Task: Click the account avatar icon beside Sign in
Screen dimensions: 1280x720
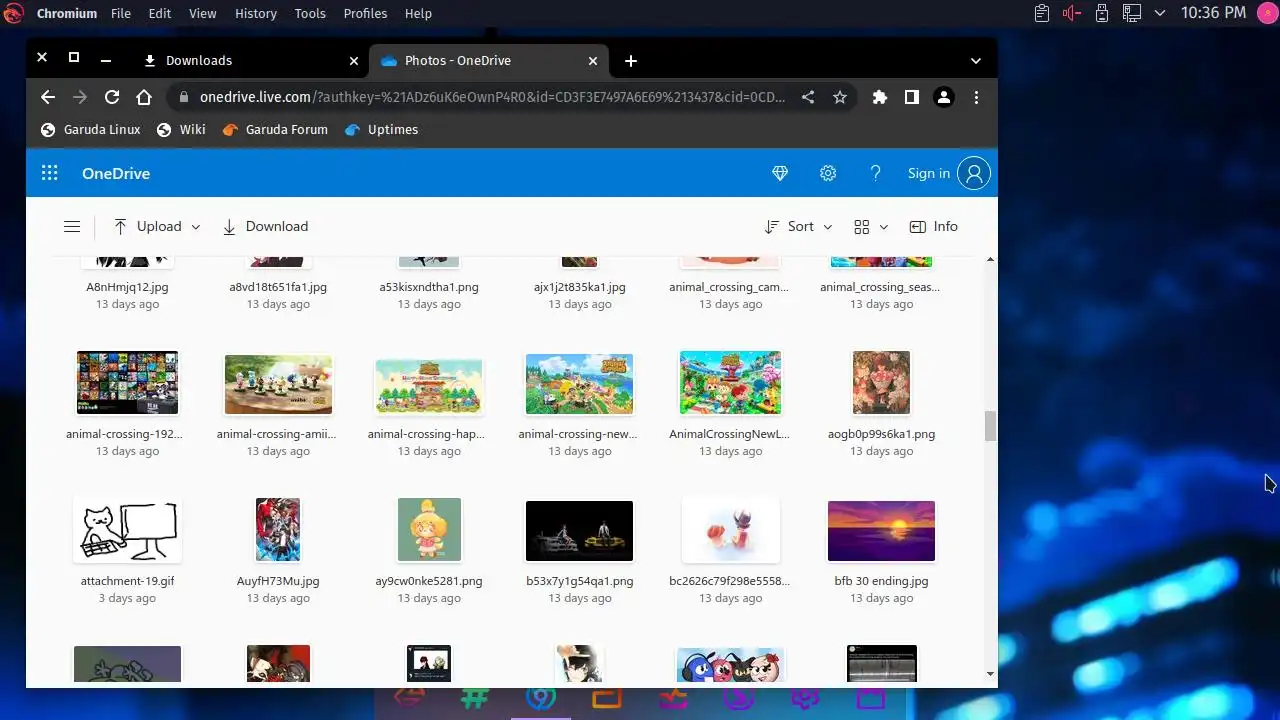Action: pos(974,173)
